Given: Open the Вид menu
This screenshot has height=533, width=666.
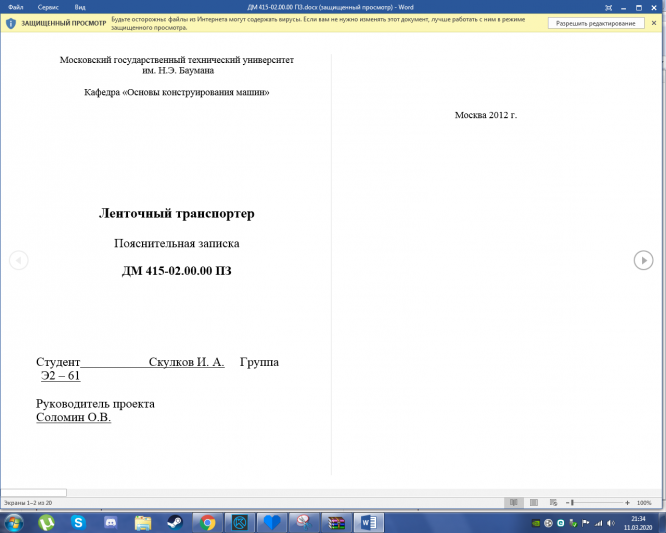Looking at the screenshot, I should 80,7.
